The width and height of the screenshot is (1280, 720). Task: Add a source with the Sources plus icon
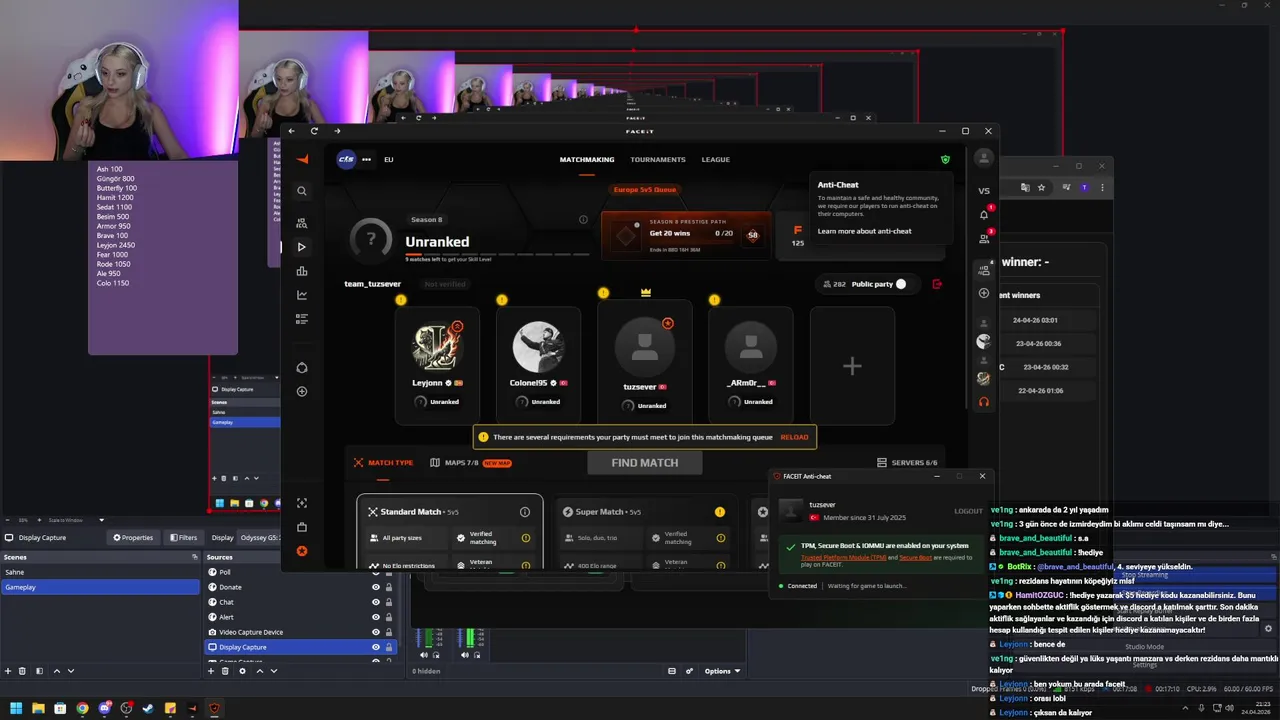pos(212,671)
